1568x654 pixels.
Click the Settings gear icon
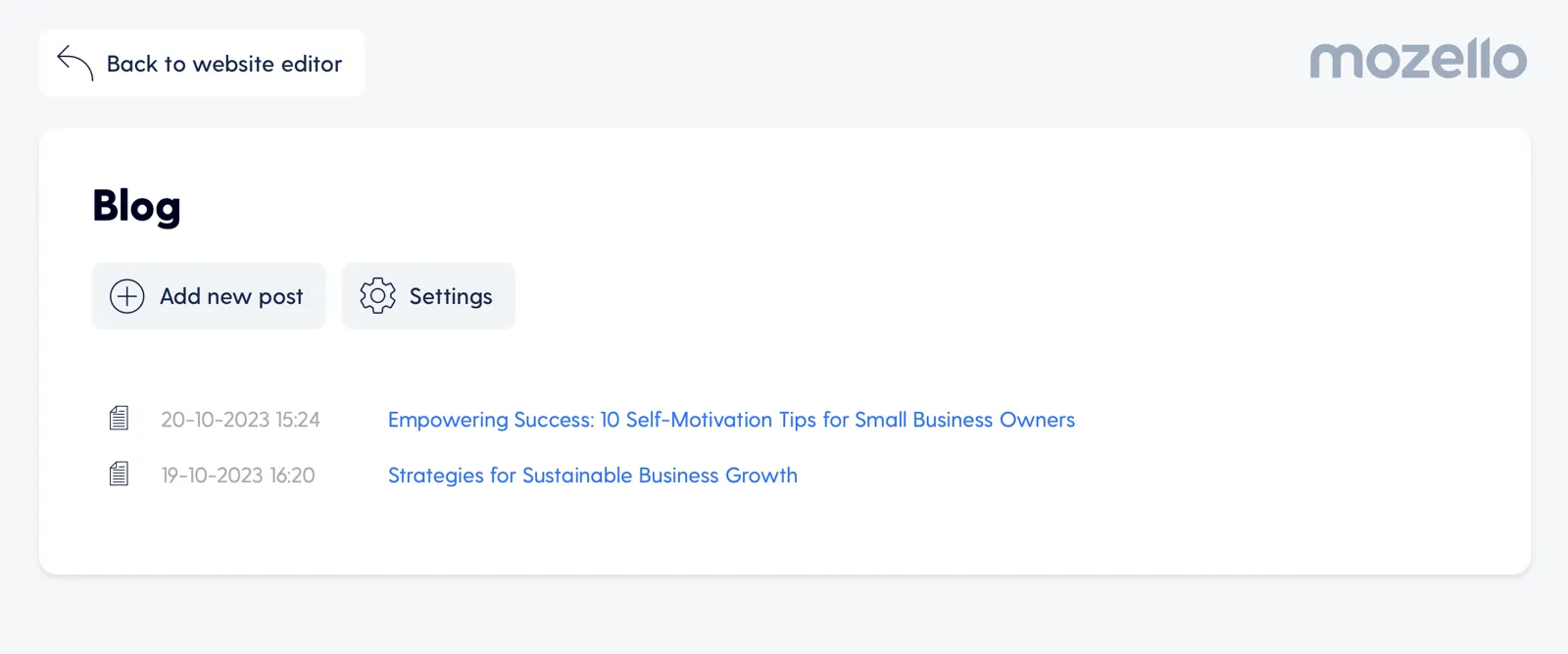377,296
